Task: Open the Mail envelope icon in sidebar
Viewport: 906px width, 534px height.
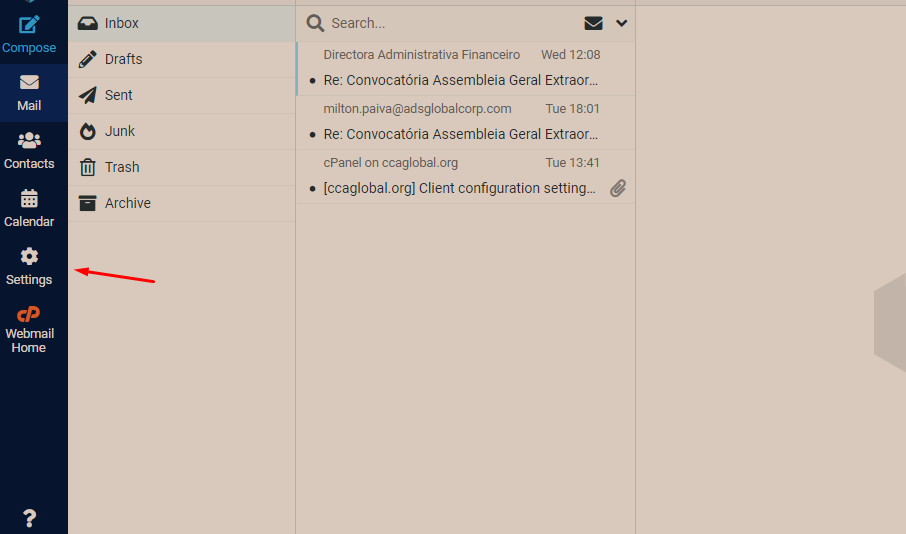Action: tap(29, 82)
